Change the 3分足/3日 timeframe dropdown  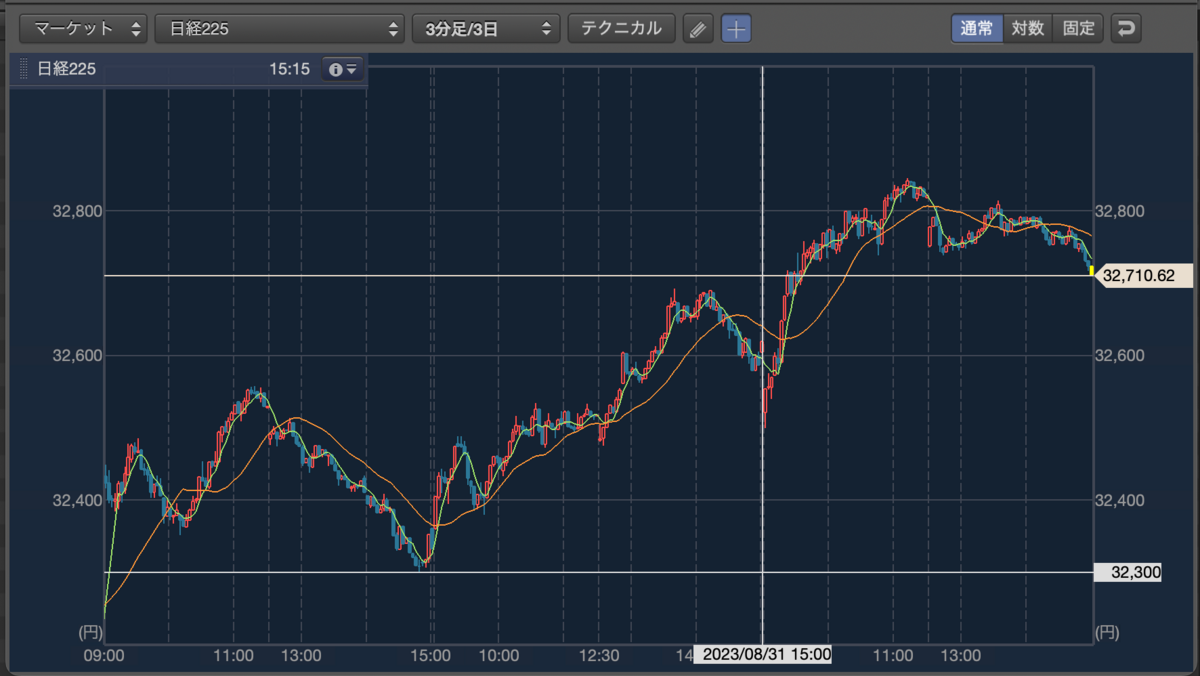486,29
